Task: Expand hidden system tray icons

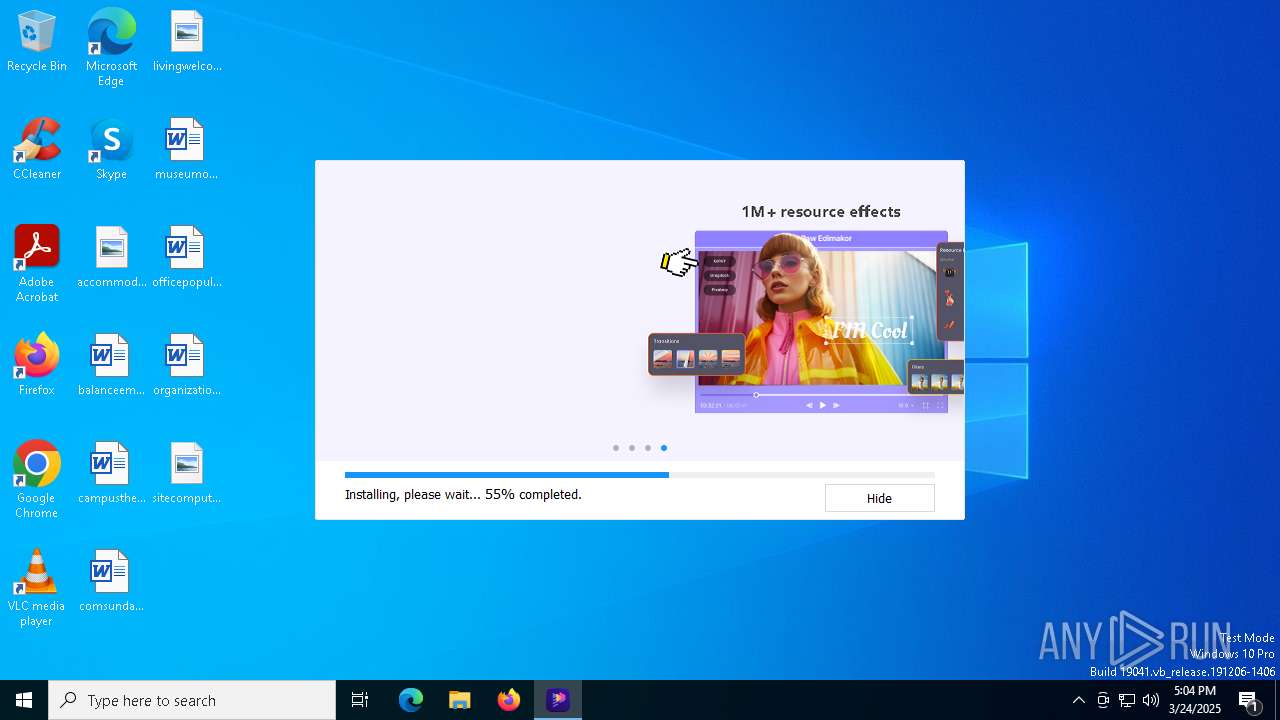Action: [1078, 700]
